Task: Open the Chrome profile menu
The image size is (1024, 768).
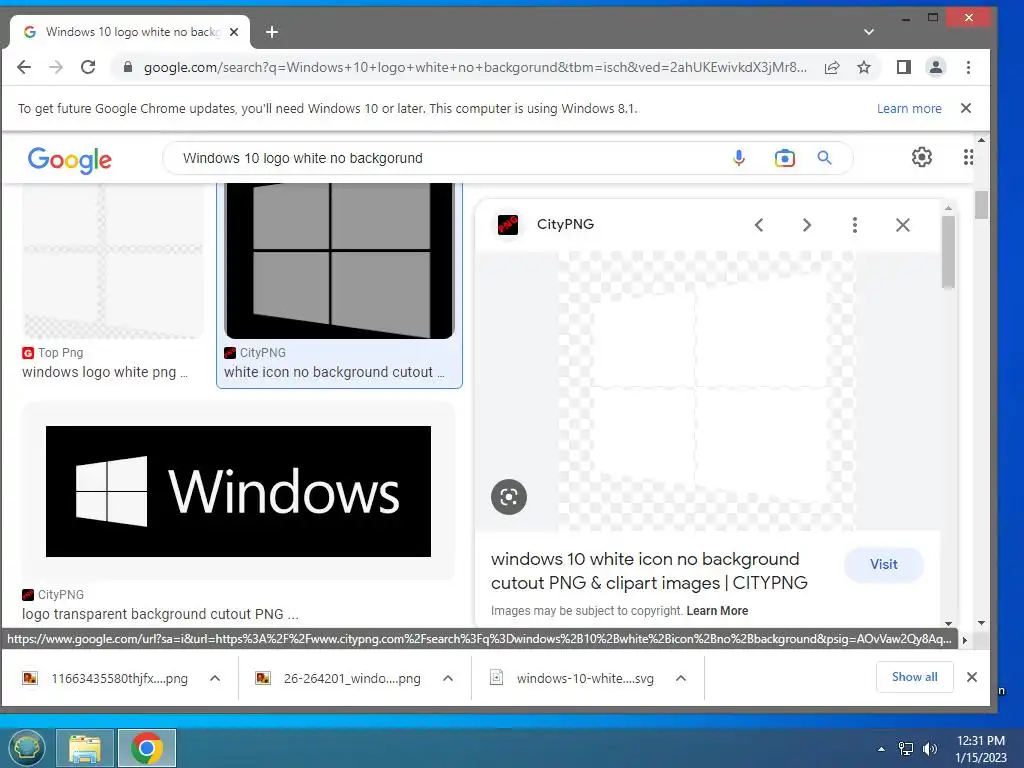Action: (936, 67)
